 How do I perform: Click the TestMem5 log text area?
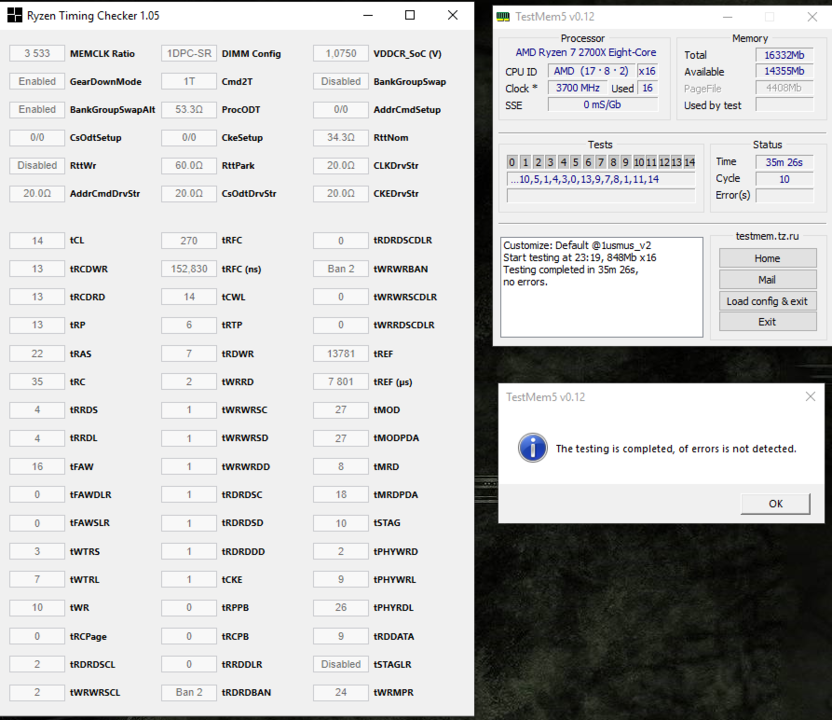(602, 287)
